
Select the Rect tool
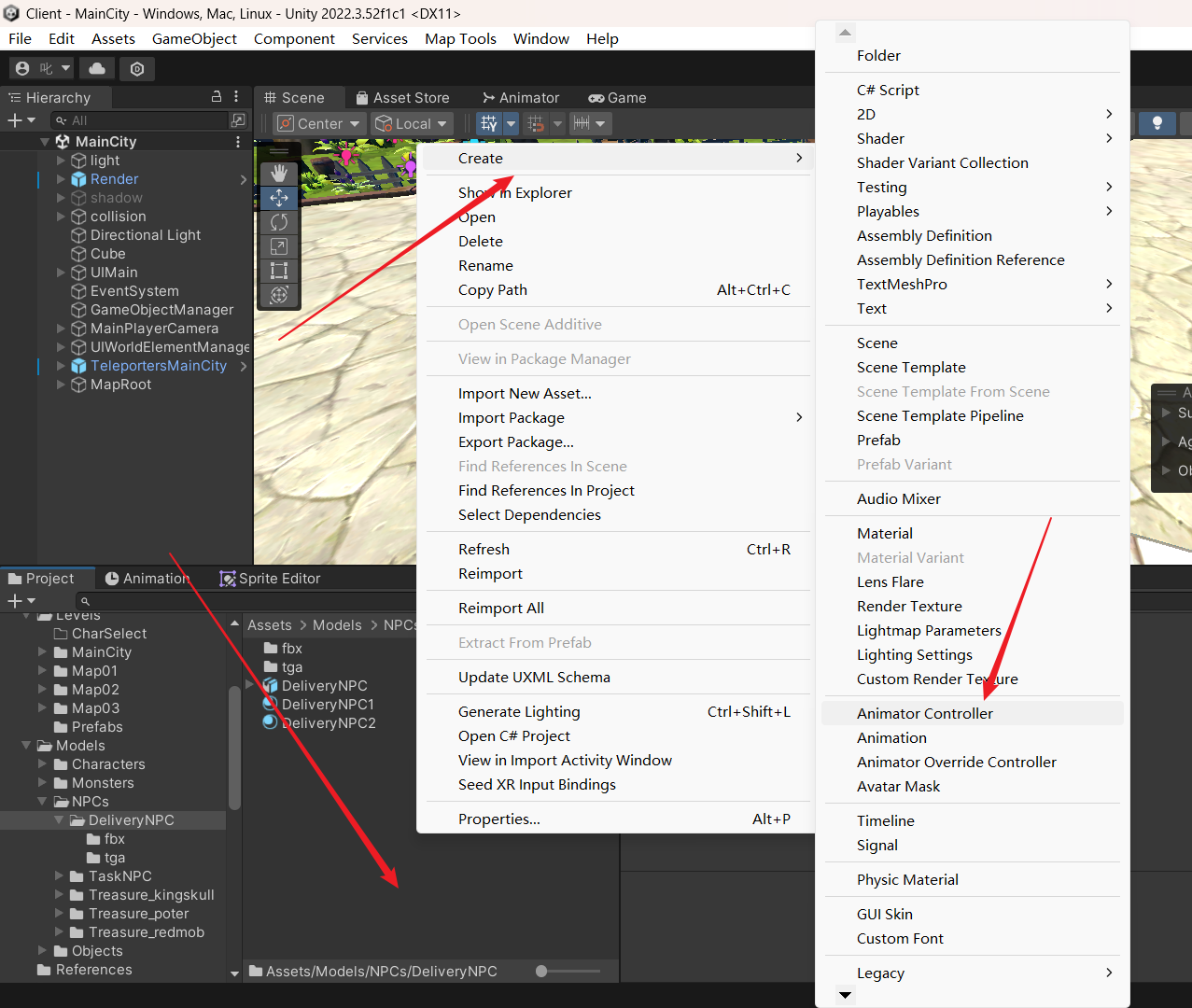pos(278,271)
